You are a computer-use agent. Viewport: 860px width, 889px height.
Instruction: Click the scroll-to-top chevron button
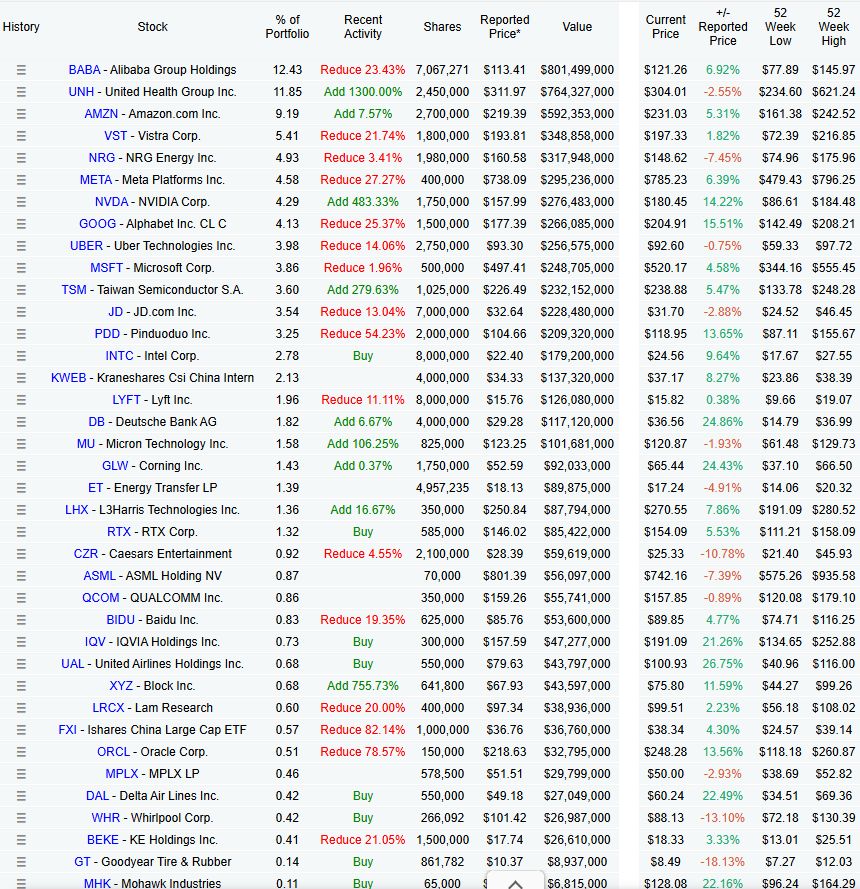pyautogui.click(x=515, y=882)
